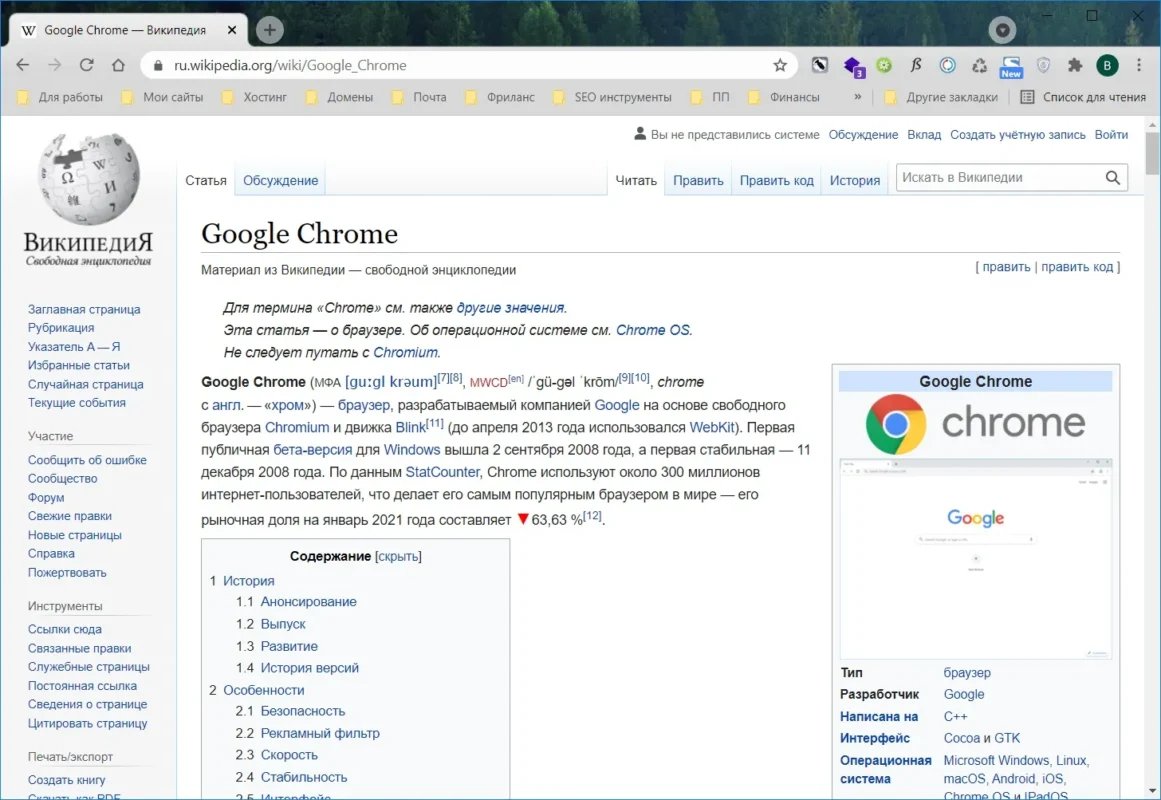This screenshot has width=1161, height=800.
Task: Click the recycle arrows extension icon
Action: pyautogui.click(x=980, y=65)
